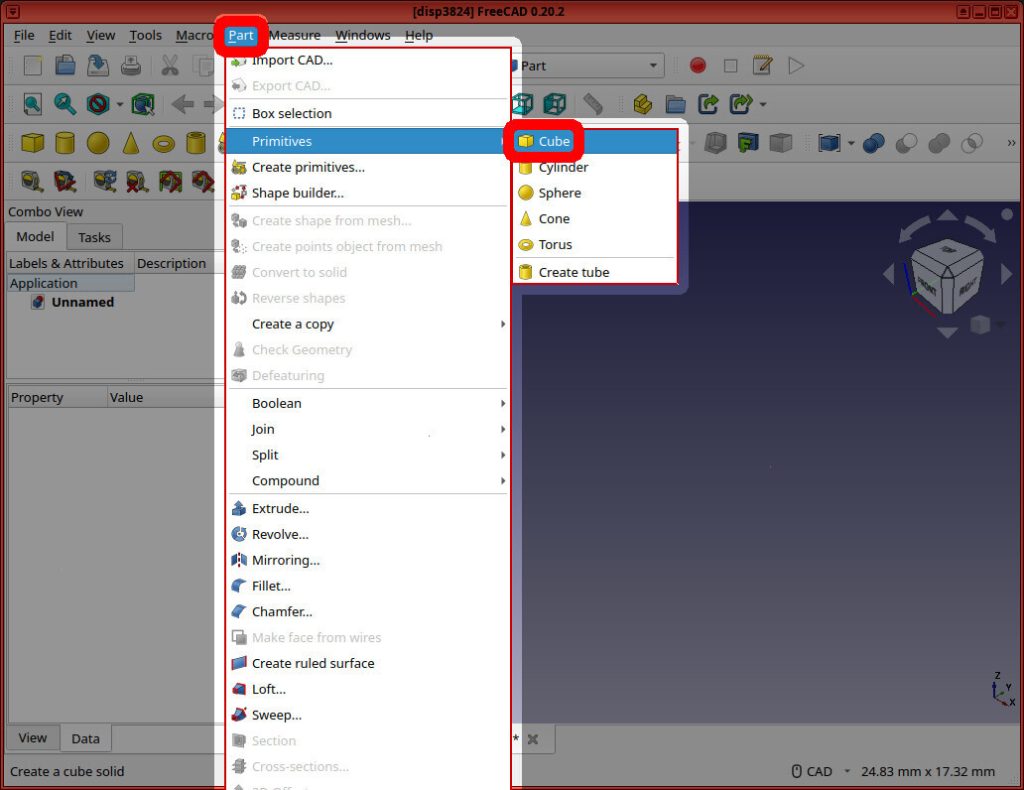
Task: Select the fit-all zoom magnifier icon
Action: coord(33,104)
